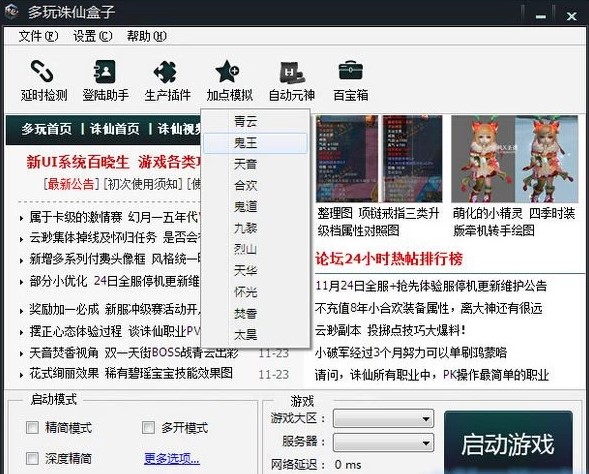
Task: Open the 新UI系统百晓生 headline
Action: [x=113, y=162]
